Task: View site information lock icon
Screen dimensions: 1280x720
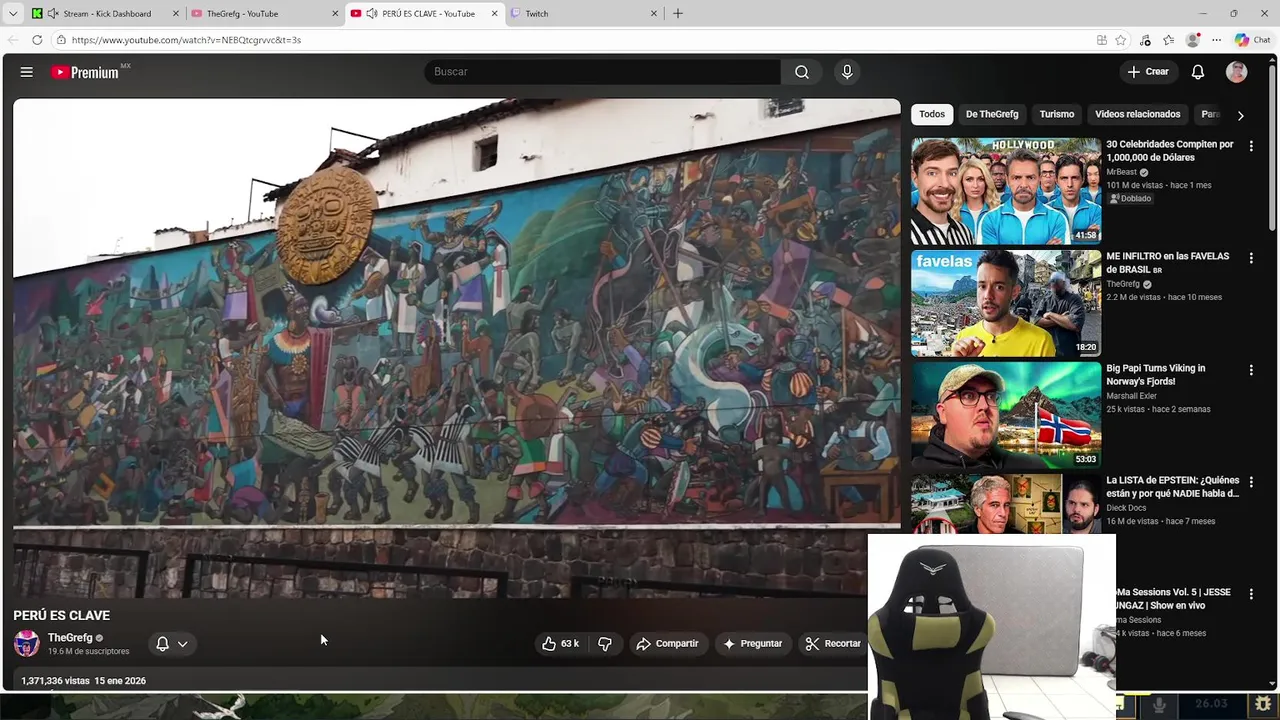Action: click(x=61, y=40)
